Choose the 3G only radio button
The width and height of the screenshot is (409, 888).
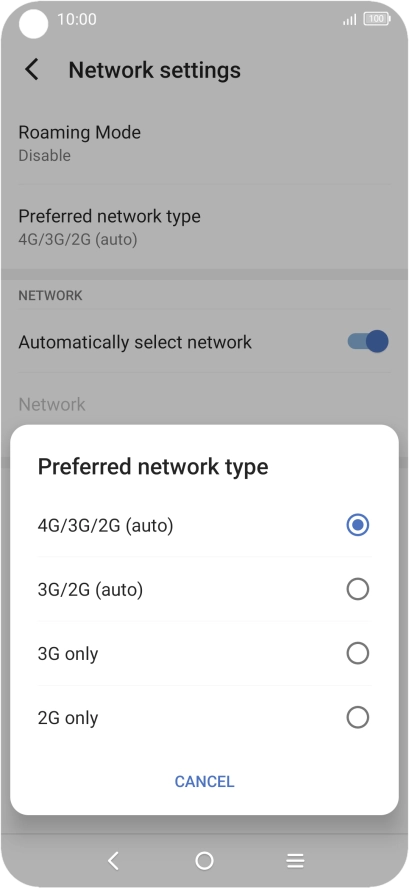click(357, 654)
